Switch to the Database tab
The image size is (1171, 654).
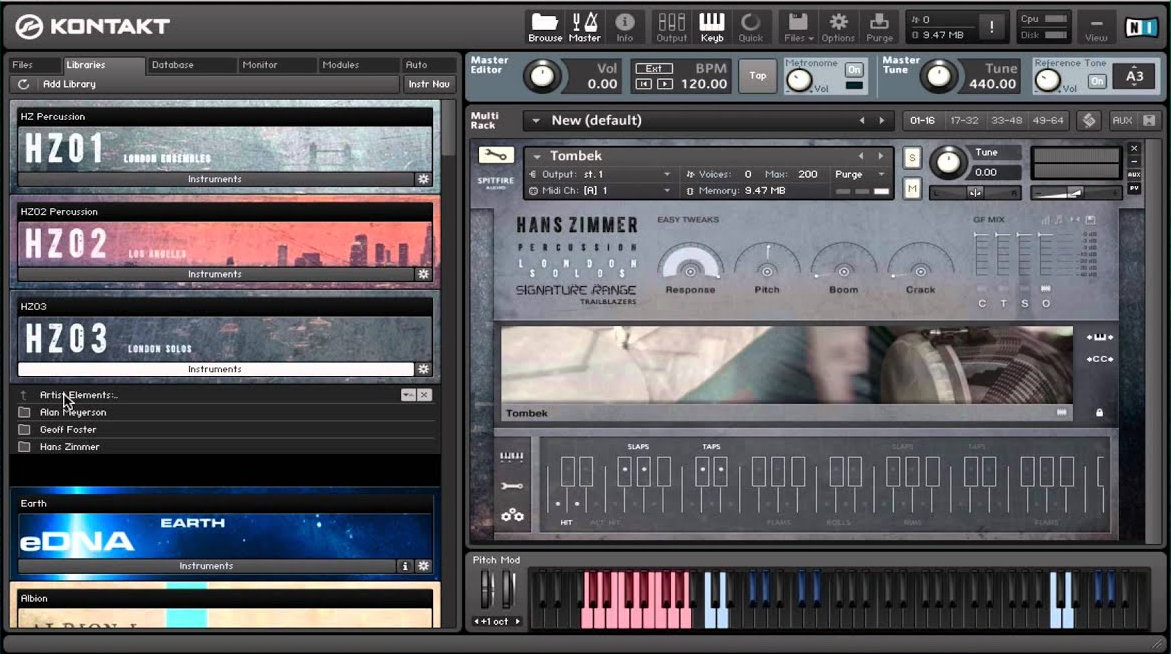(x=173, y=65)
